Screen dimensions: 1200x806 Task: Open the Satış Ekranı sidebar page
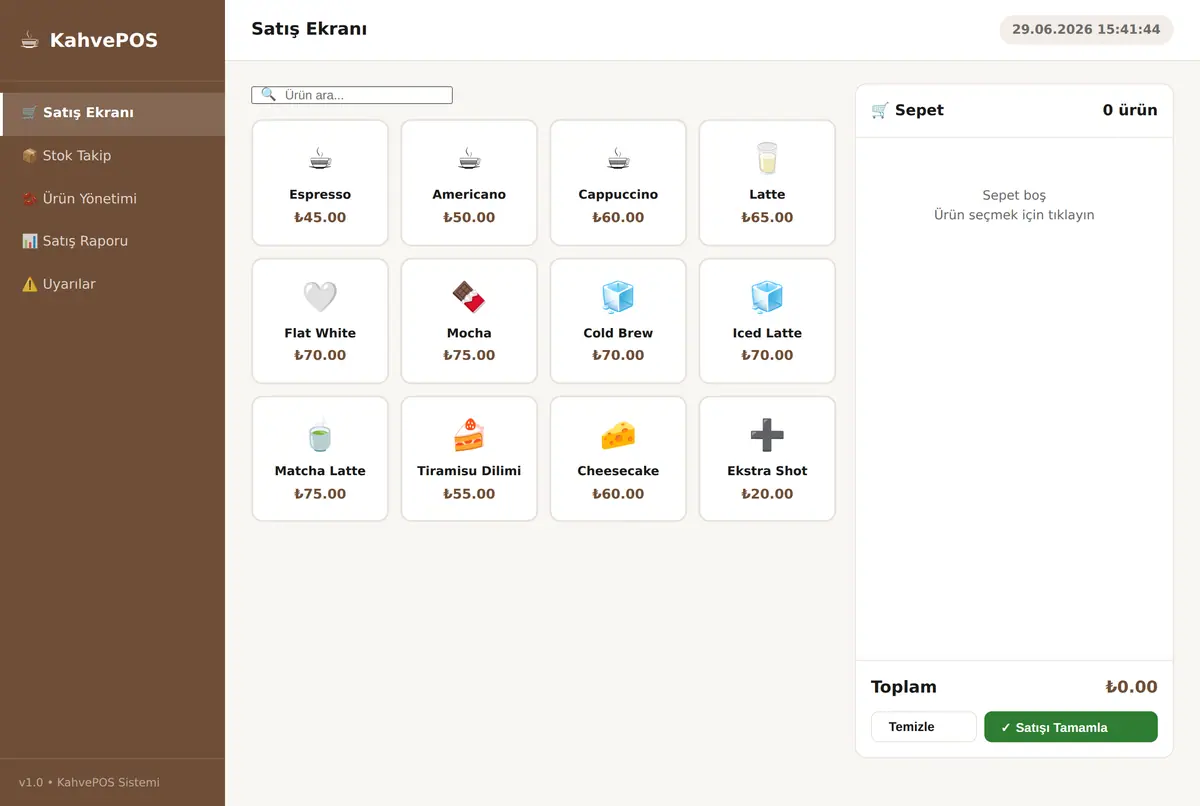click(x=112, y=113)
